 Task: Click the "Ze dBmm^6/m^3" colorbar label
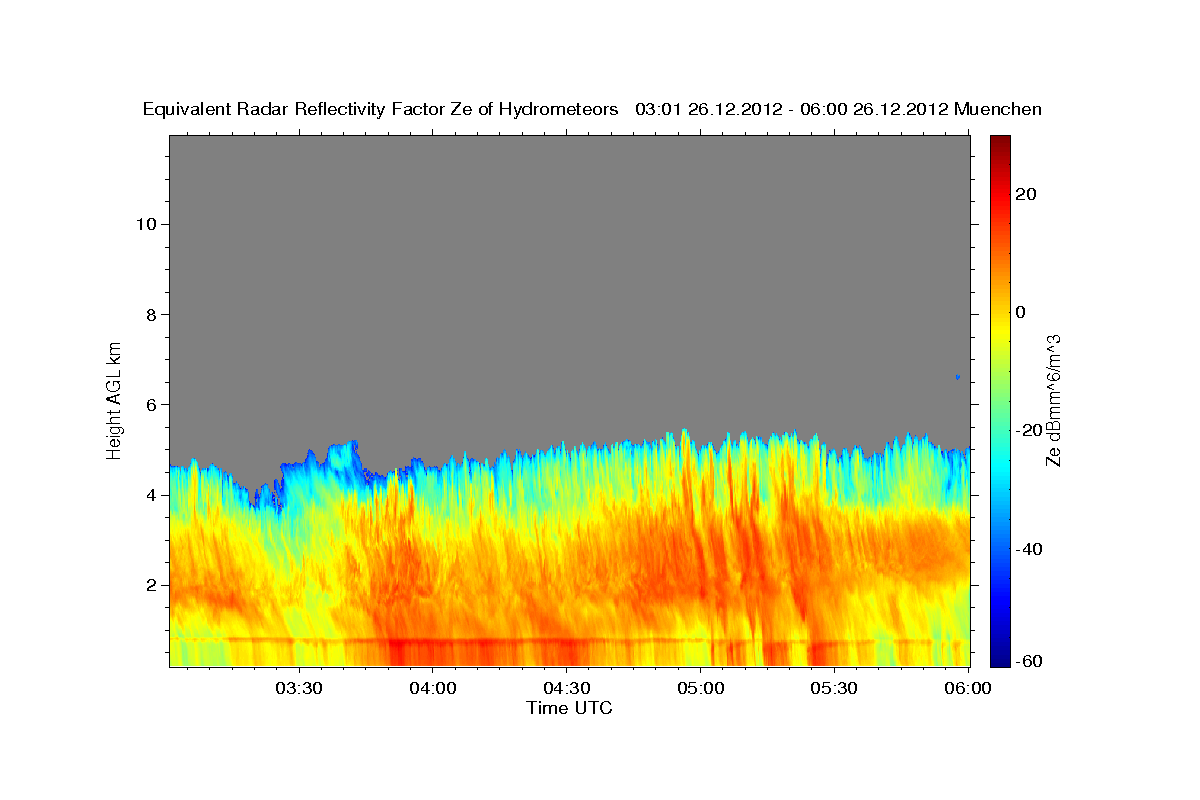click(x=1053, y=400)
